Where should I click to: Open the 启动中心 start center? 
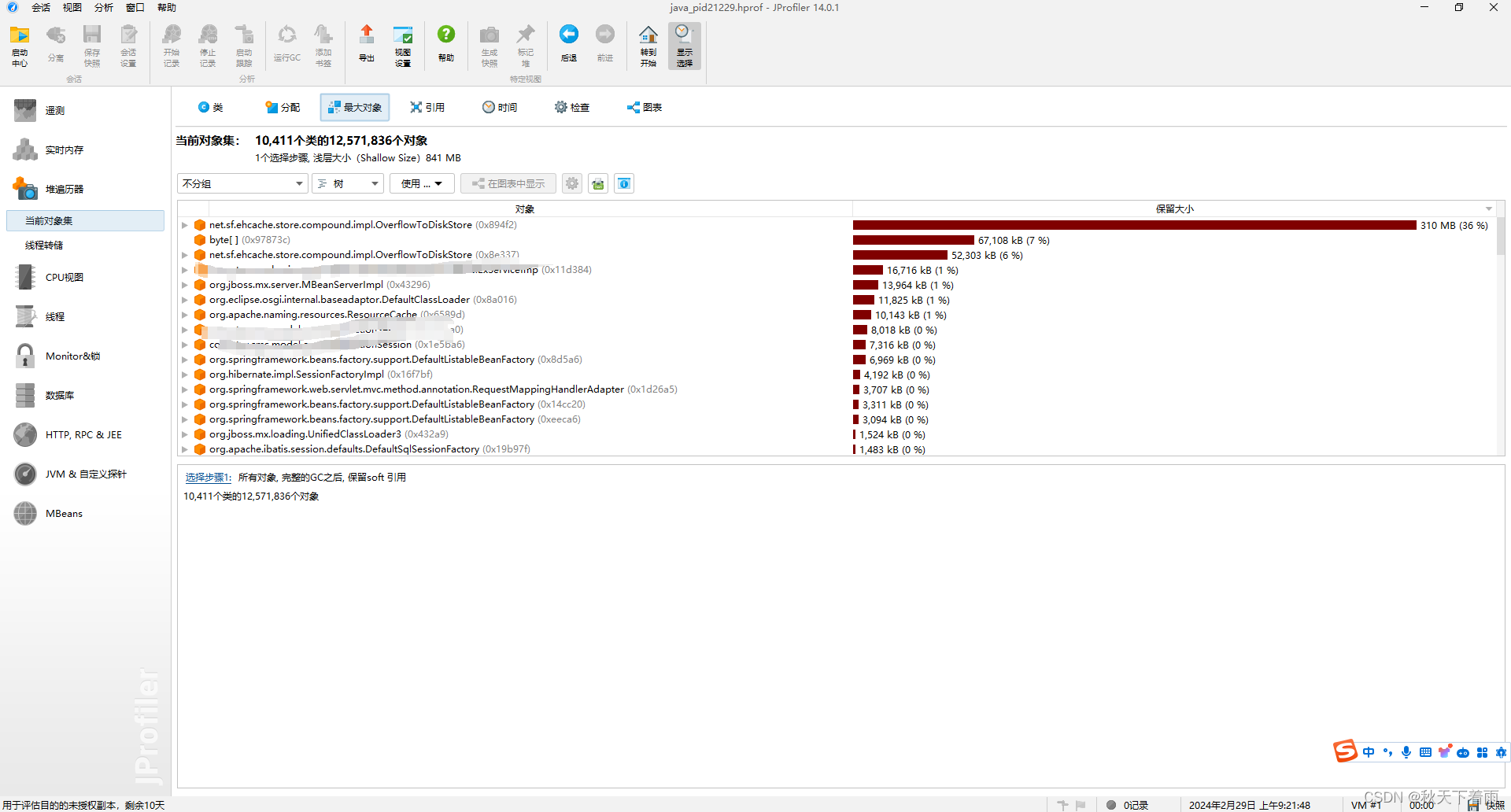coord(20,43)
